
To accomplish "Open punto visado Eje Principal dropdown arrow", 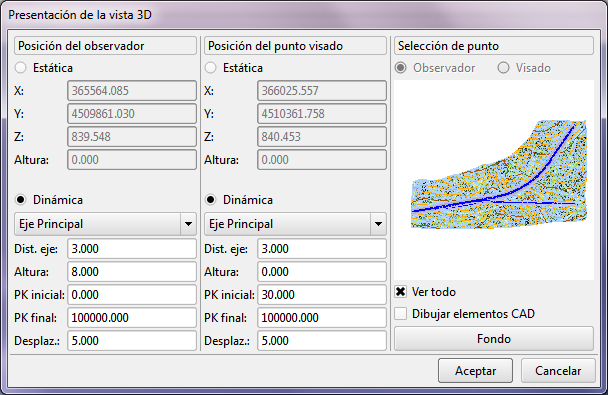I will (x=378, y=224).
